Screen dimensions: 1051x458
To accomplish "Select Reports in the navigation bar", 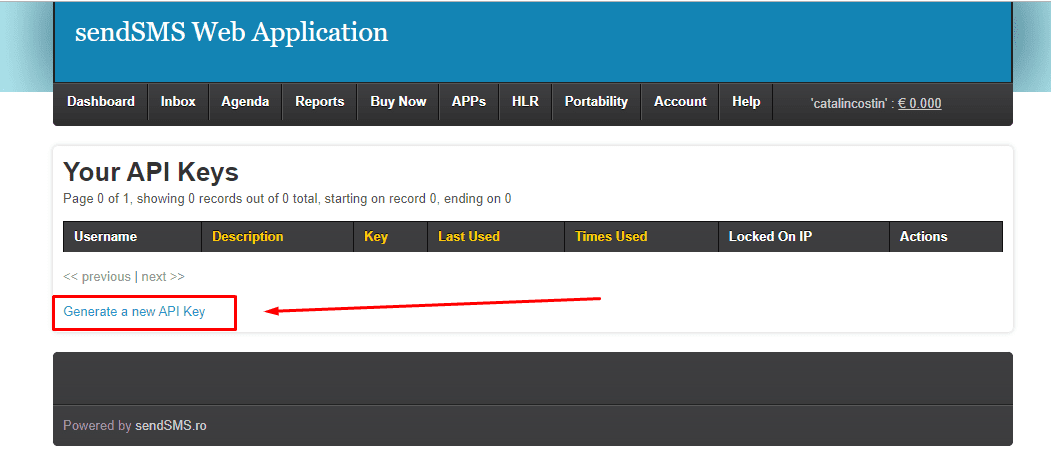I will 320,102.
